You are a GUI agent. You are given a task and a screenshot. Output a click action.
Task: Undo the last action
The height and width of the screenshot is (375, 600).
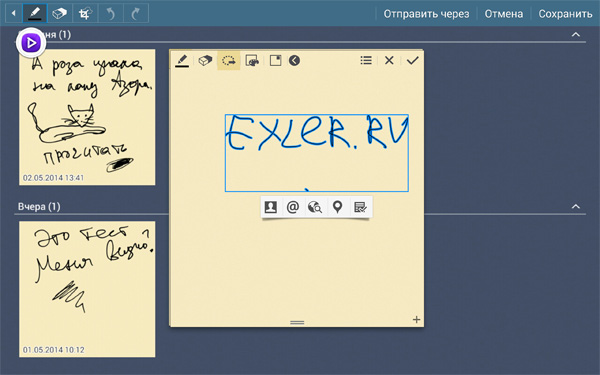(x=111, y=13)
